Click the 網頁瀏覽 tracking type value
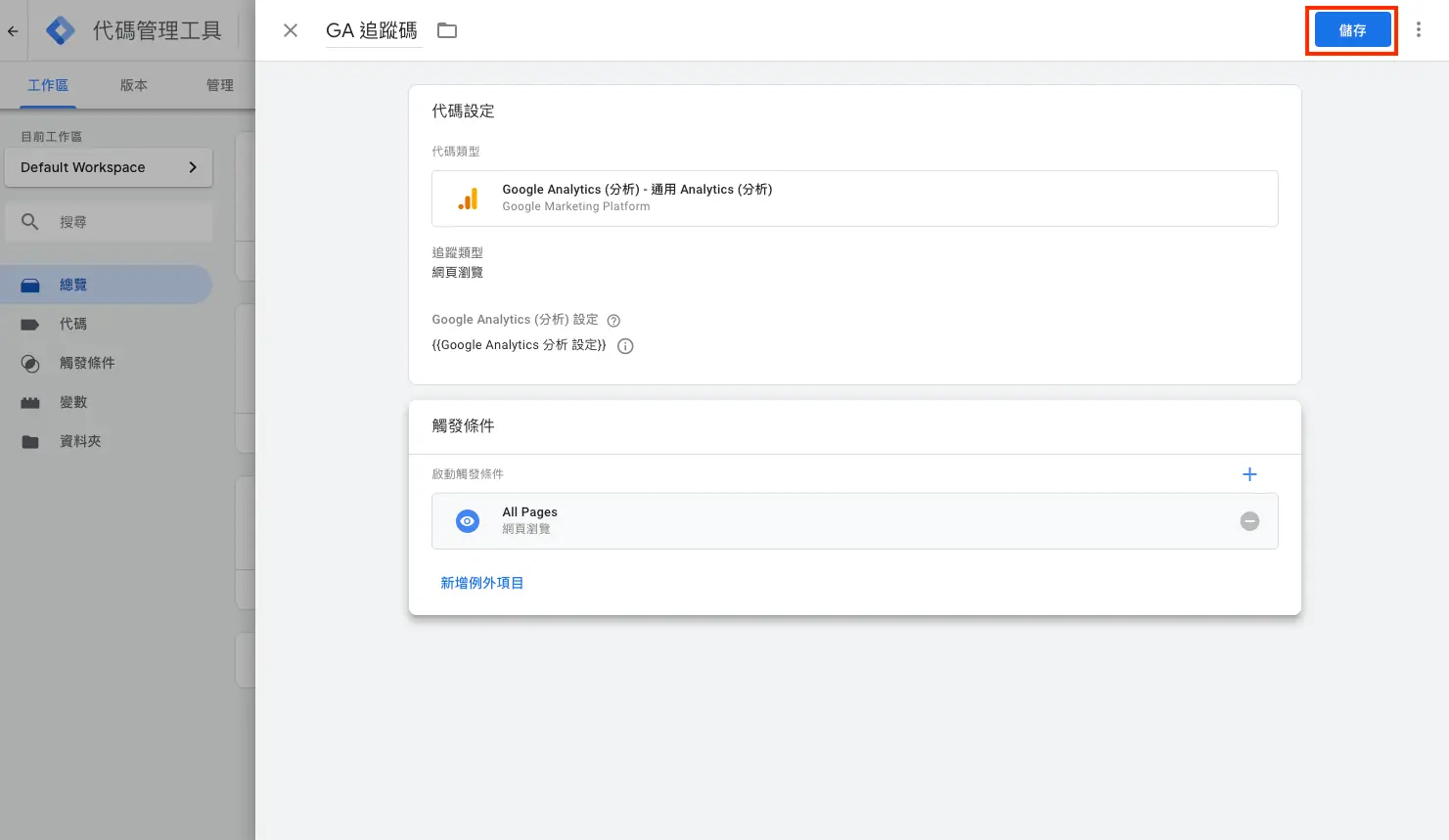 (457, 273)
